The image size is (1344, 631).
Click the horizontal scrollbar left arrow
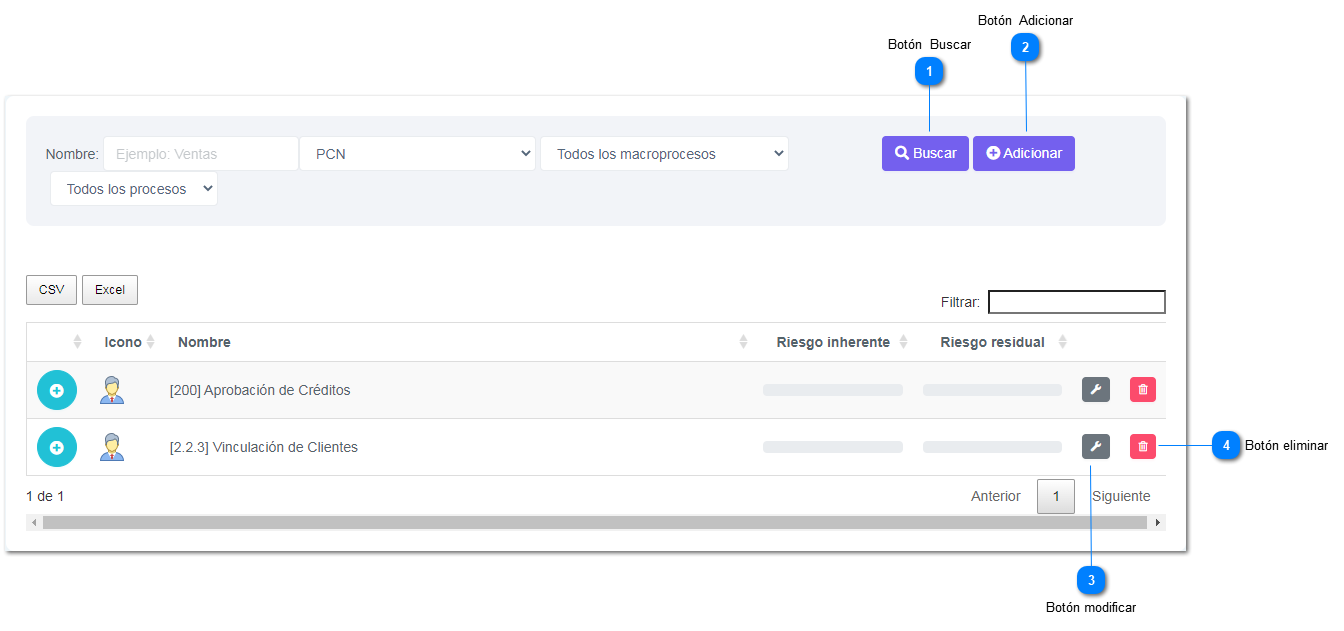[x=34, y=522]
